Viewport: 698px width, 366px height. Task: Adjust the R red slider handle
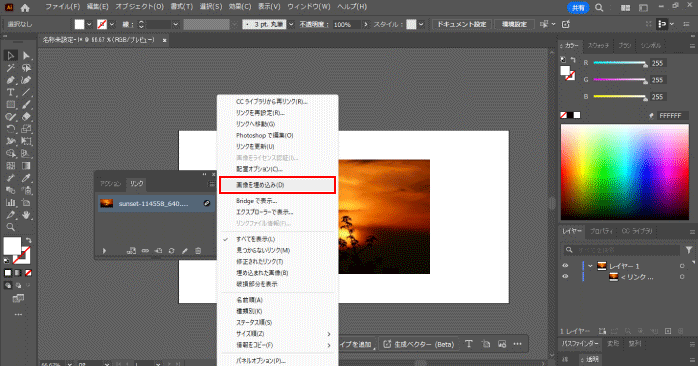click(645, 65)
